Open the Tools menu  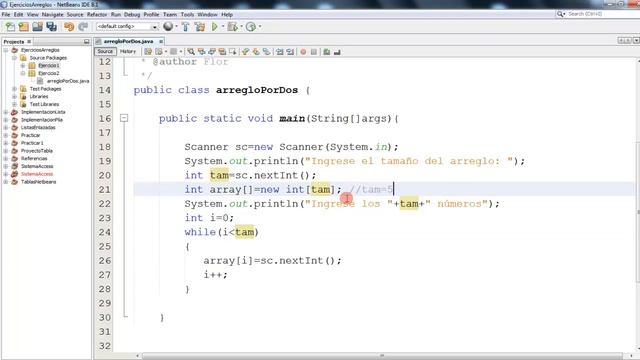187,15
